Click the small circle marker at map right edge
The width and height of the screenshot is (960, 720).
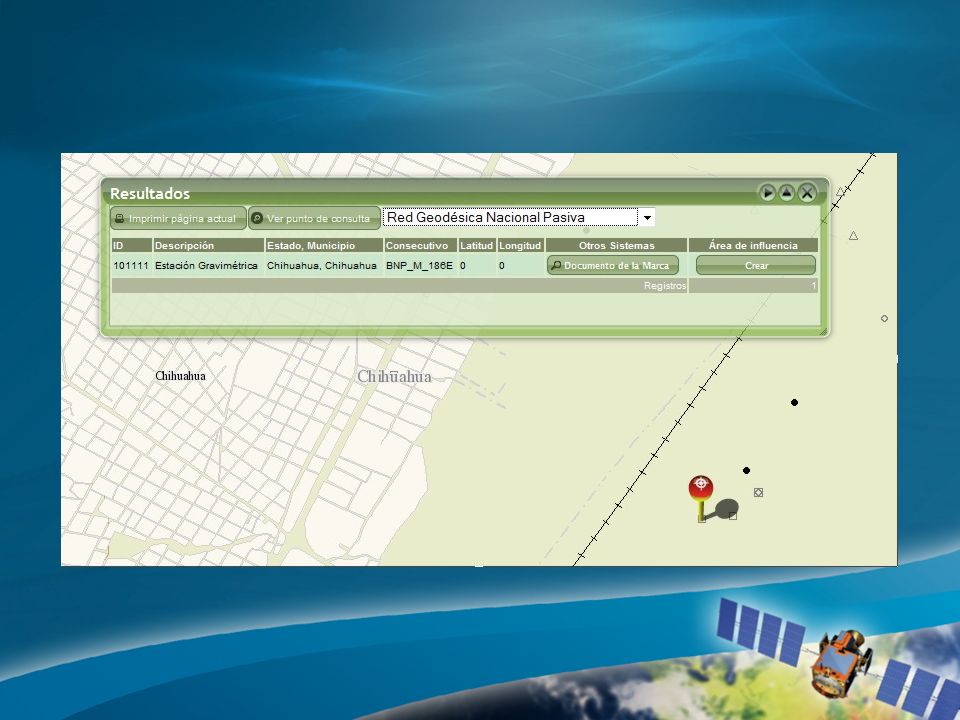tap(884, 318)
